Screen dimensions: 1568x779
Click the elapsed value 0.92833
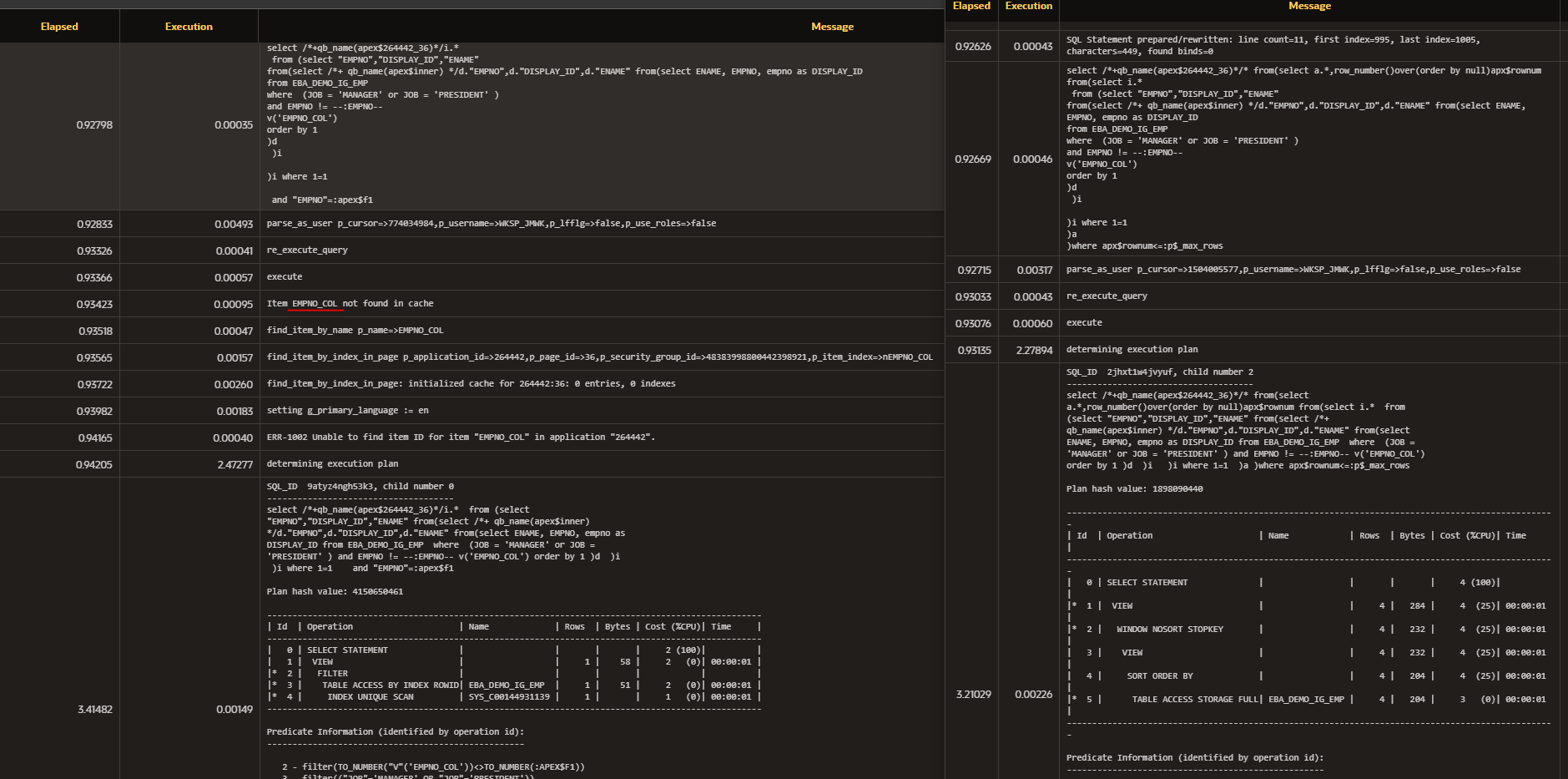click(x=94, y=225)
